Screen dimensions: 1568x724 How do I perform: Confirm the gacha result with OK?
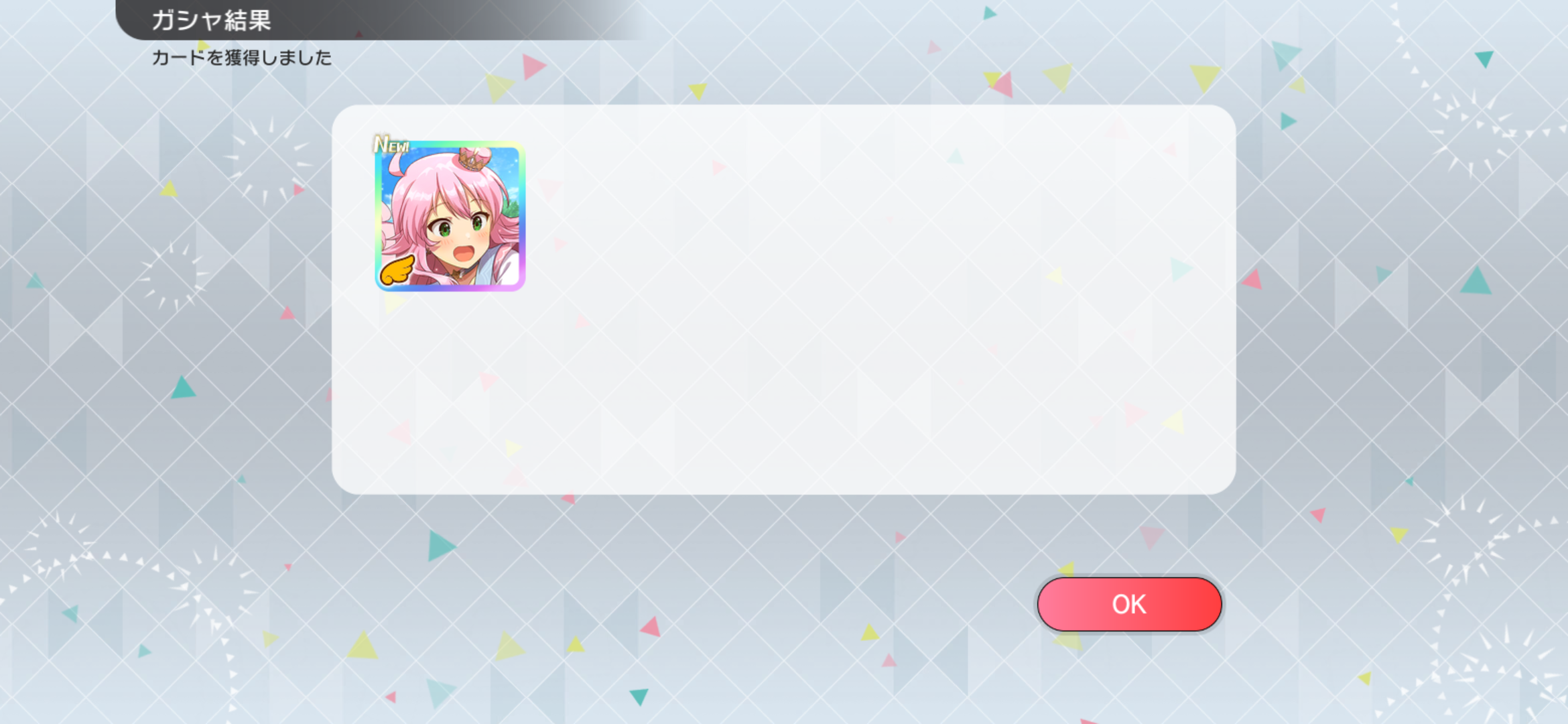point(1129,604)
